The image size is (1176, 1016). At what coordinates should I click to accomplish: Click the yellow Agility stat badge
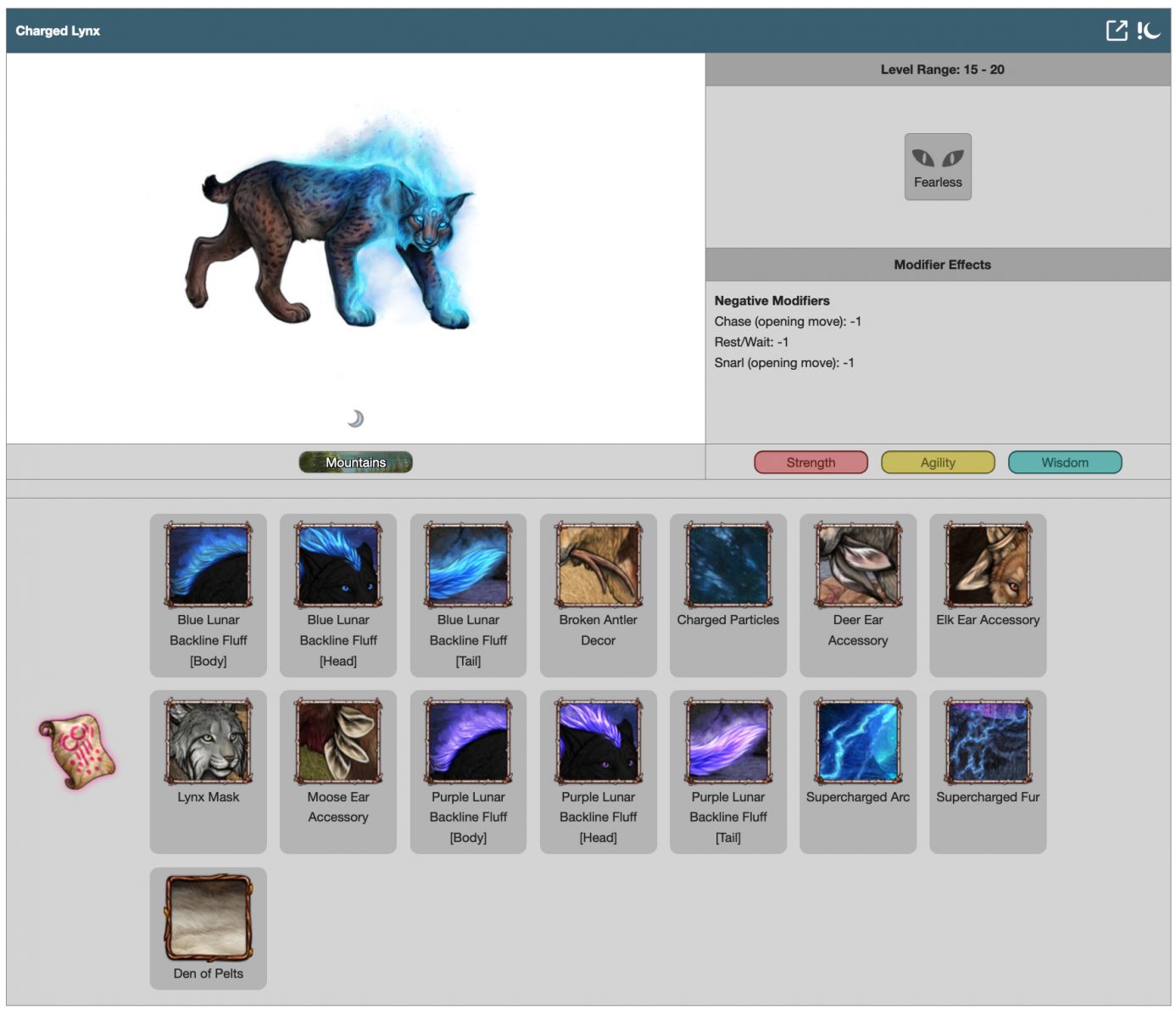click(937, 462)
